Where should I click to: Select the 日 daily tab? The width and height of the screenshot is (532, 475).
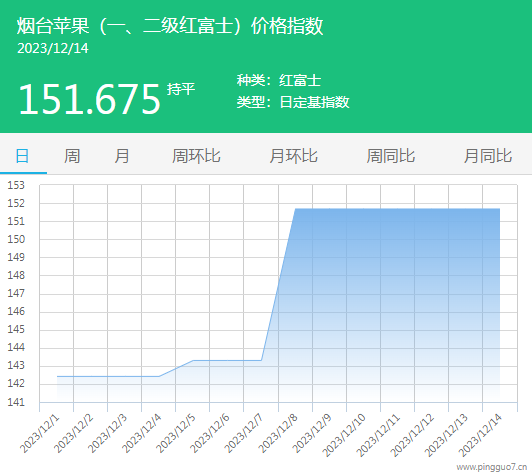[x=22, y=156]
